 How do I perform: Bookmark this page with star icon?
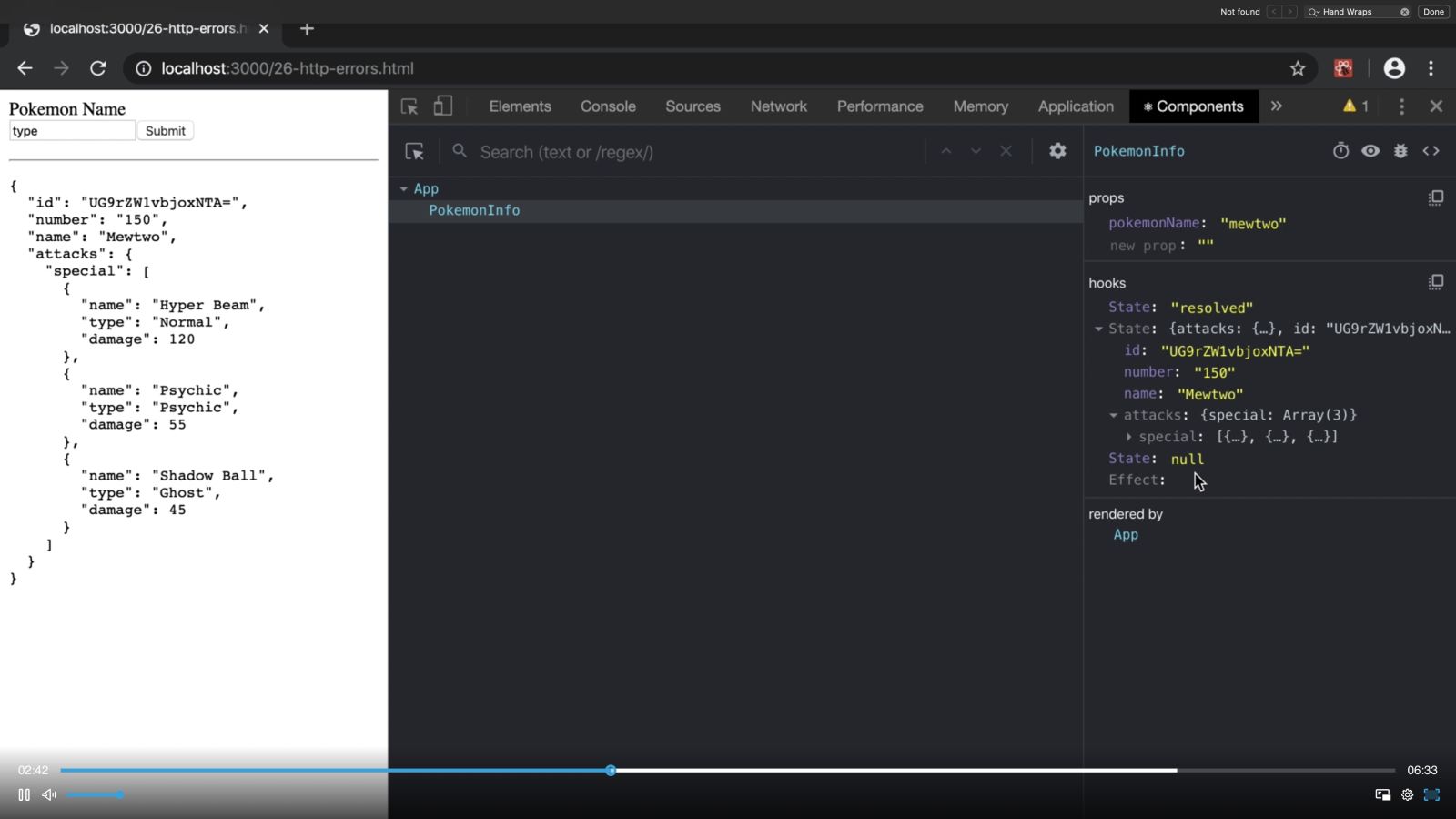pyautogui.click(x=1298, y=68)
